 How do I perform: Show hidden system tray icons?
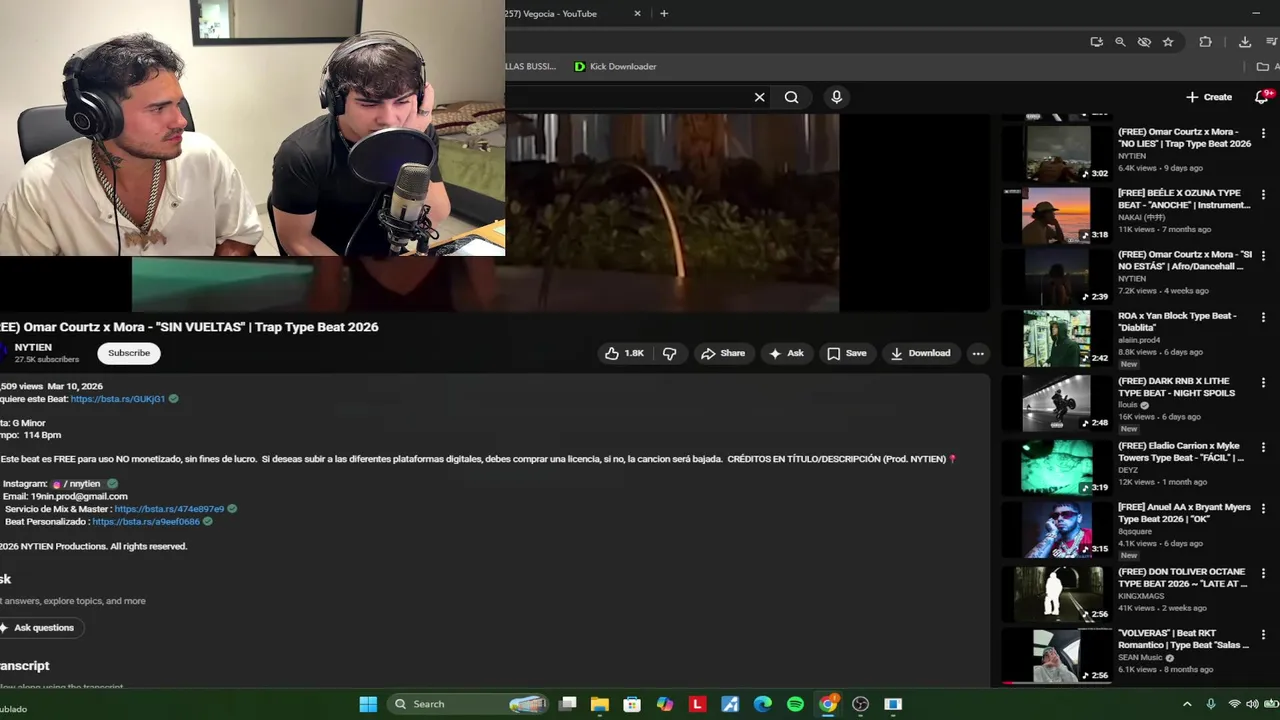click(x=1187, y=704)
